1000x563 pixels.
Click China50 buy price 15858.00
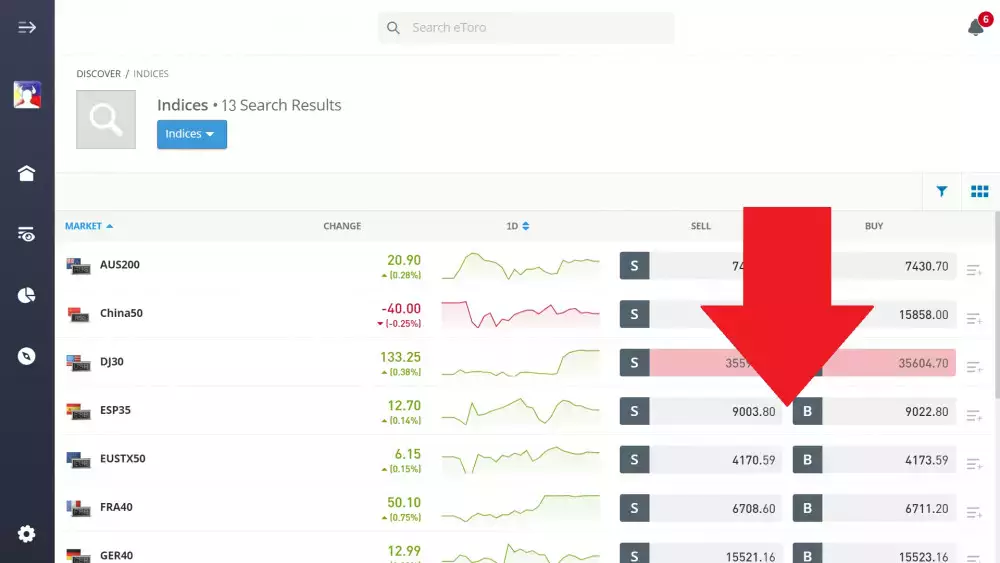923,315
